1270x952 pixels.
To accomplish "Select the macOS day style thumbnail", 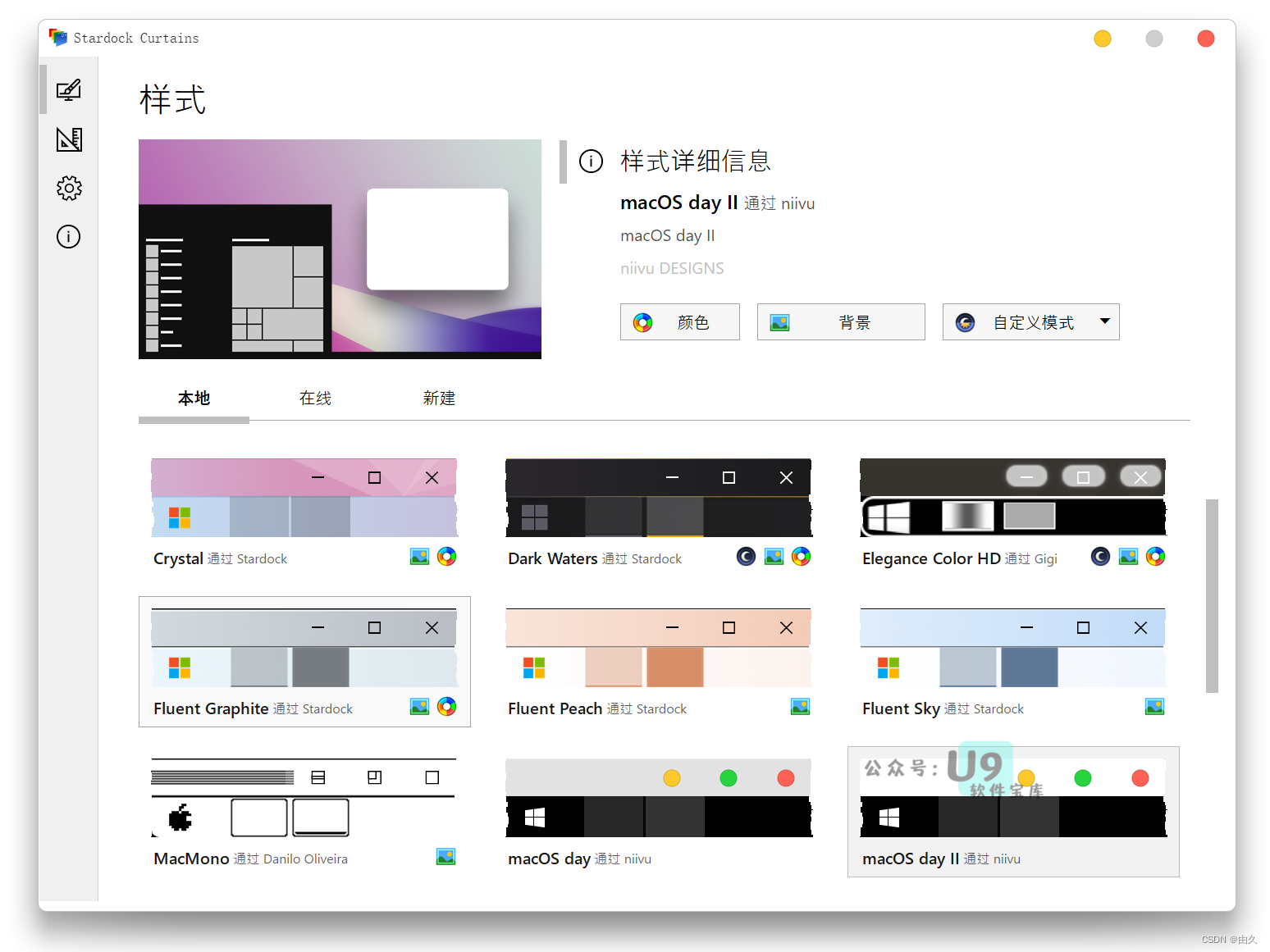I will click(x=658, y=798).
